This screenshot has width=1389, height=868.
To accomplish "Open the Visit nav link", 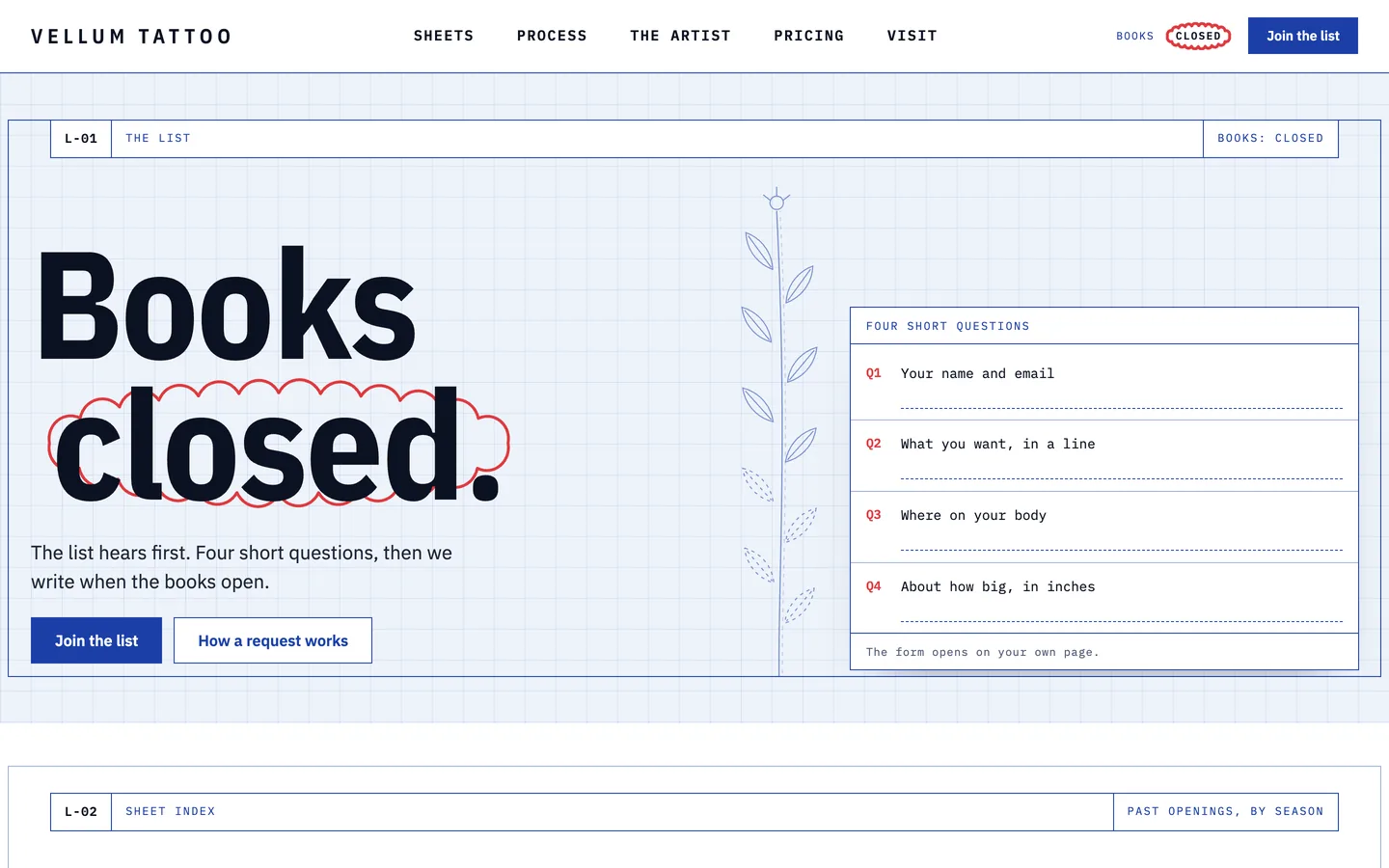I will coord(912,36).
